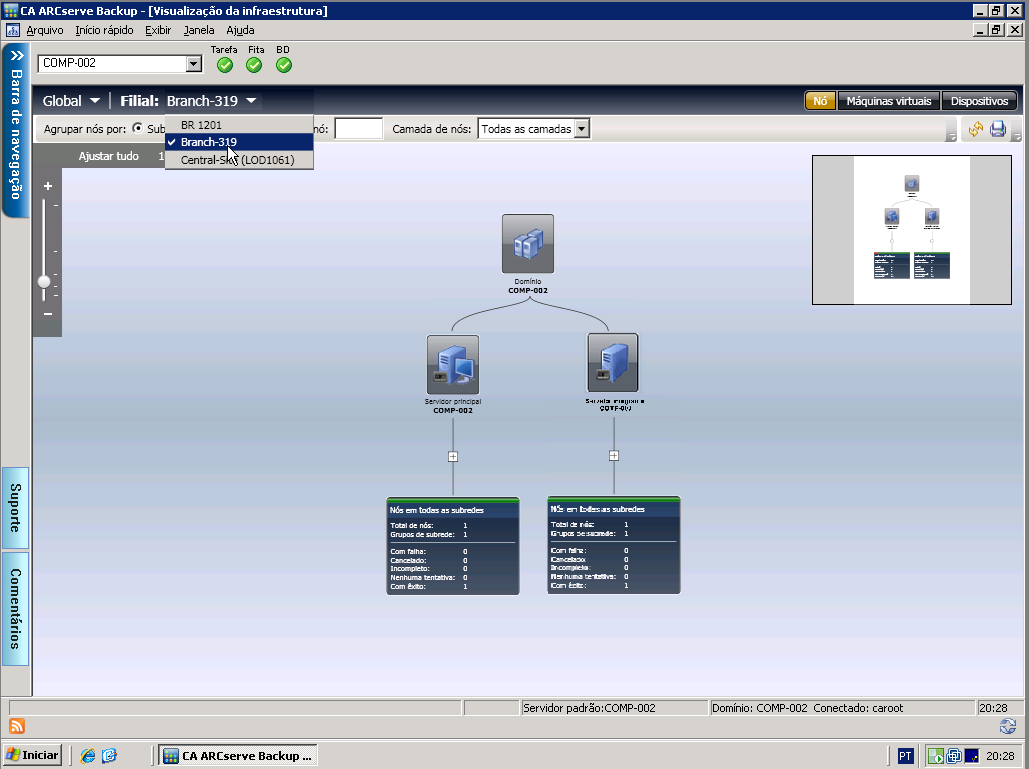
Task: Open the Global dropdown
Action: (71, 101)
